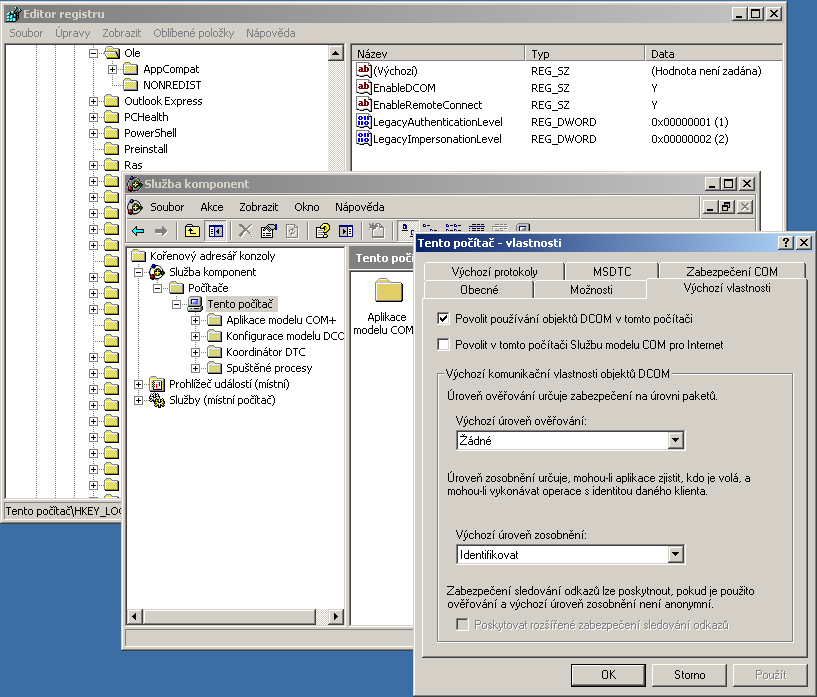The width and height of the screenshot is (817, 697).
Task: Switch to the Obecné tab
Action: pyautogui.click(x=479, y=290)
